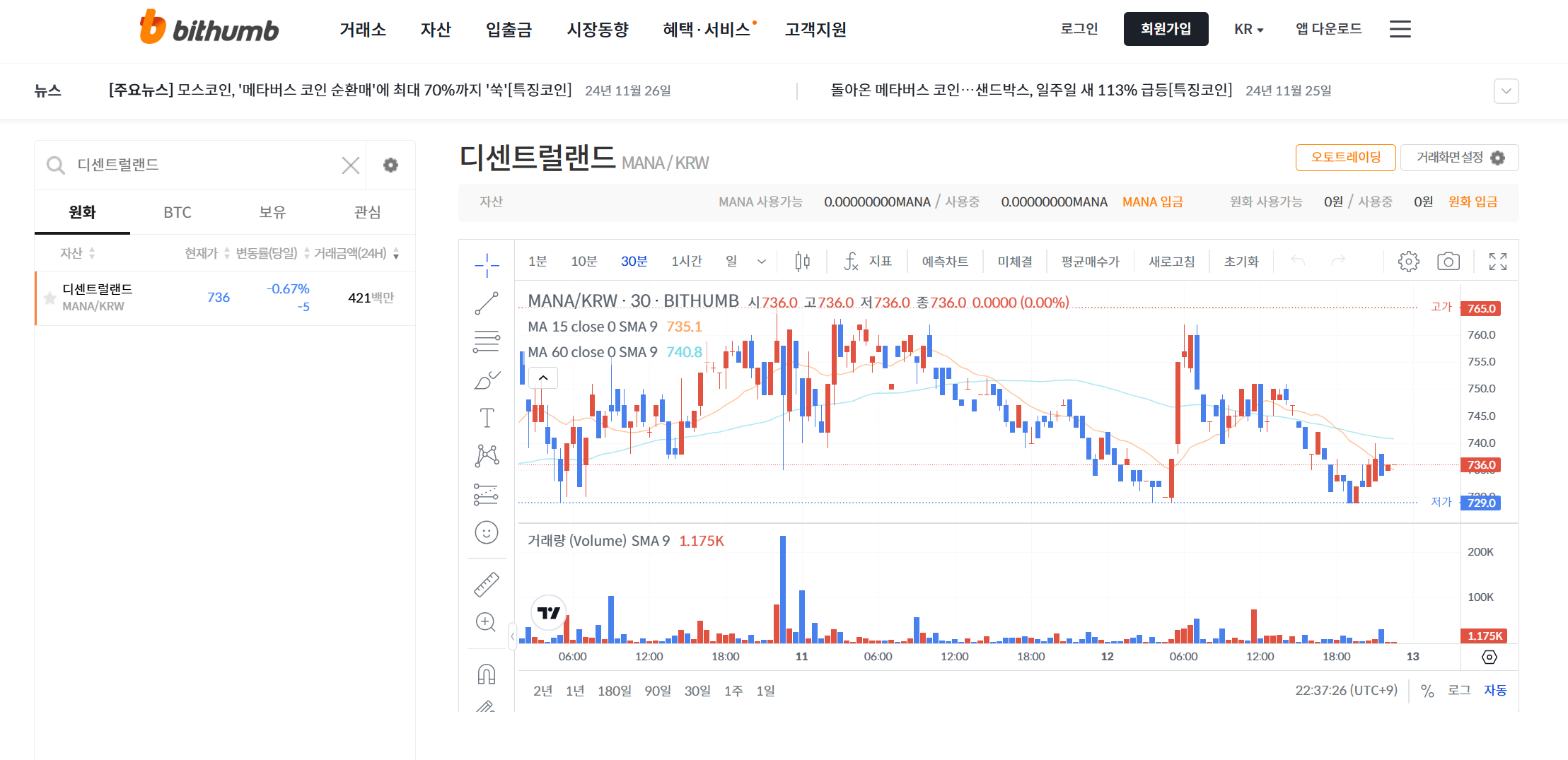Open the 시장동향 menu
Screen dimensions: 1568x760
click(x=598, y=30)
